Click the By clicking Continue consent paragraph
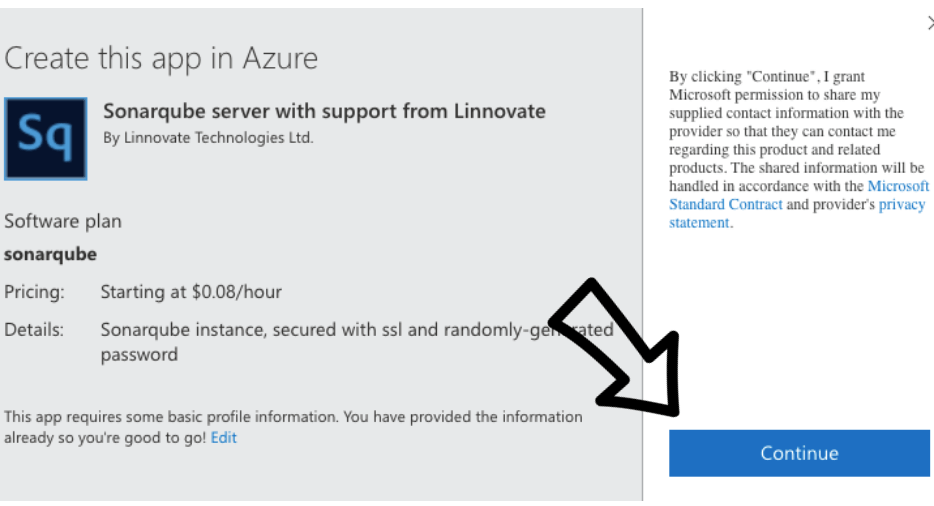 (798, 150)
